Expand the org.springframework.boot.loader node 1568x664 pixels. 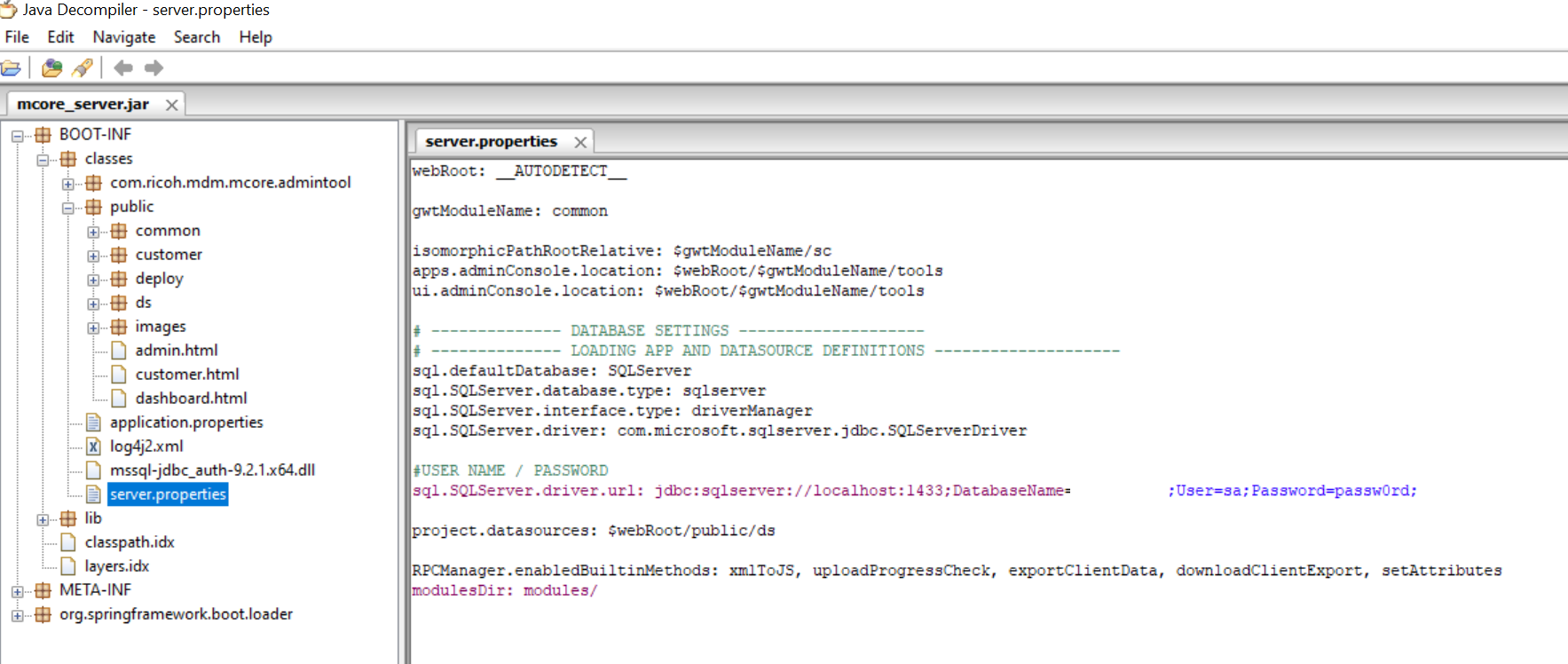17,615
